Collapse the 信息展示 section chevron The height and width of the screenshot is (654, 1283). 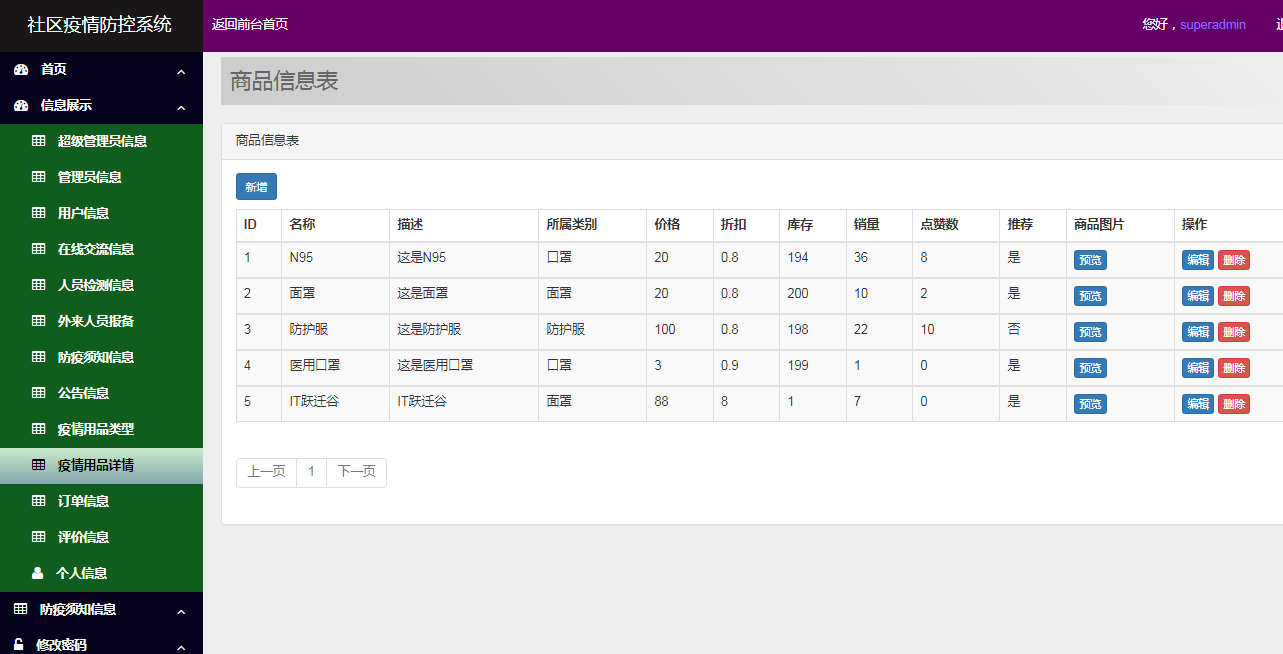pos(181,107)
